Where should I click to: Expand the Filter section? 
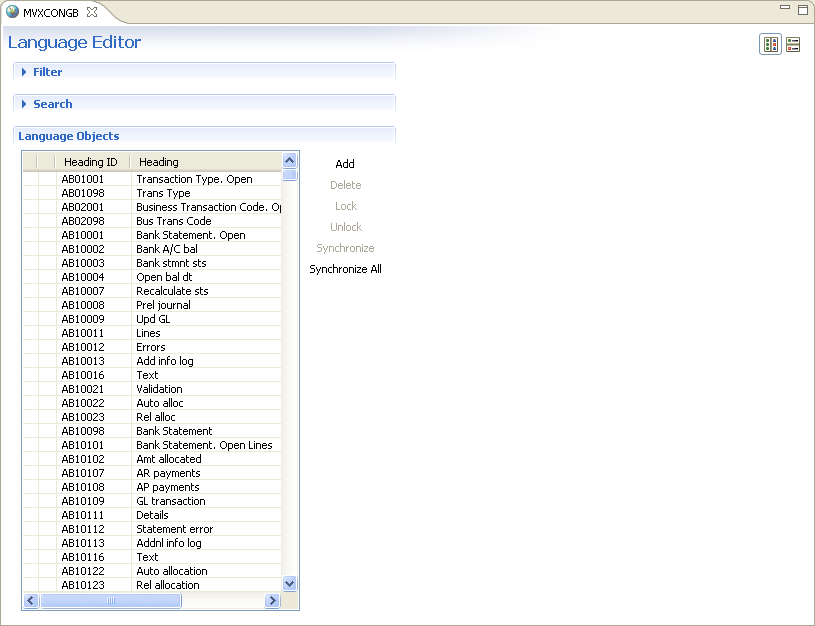pos(47,72)
